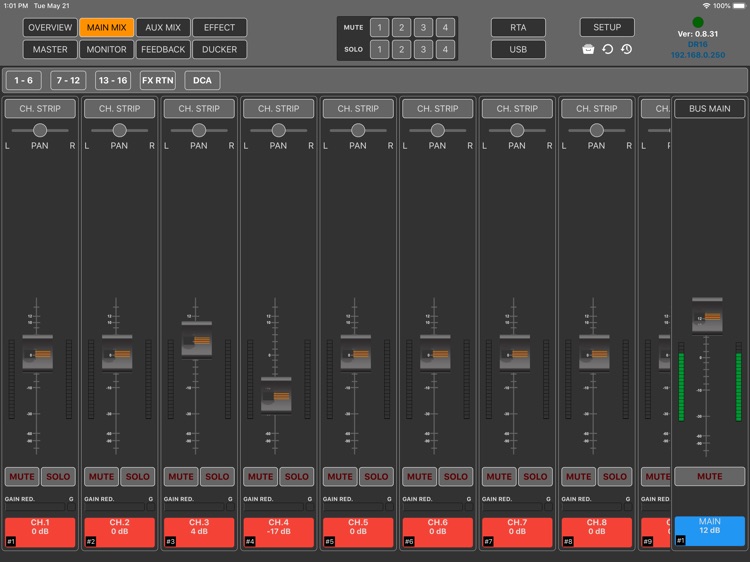Click the #7 badge on CH.7 label
750x562 pixels.
488,541
